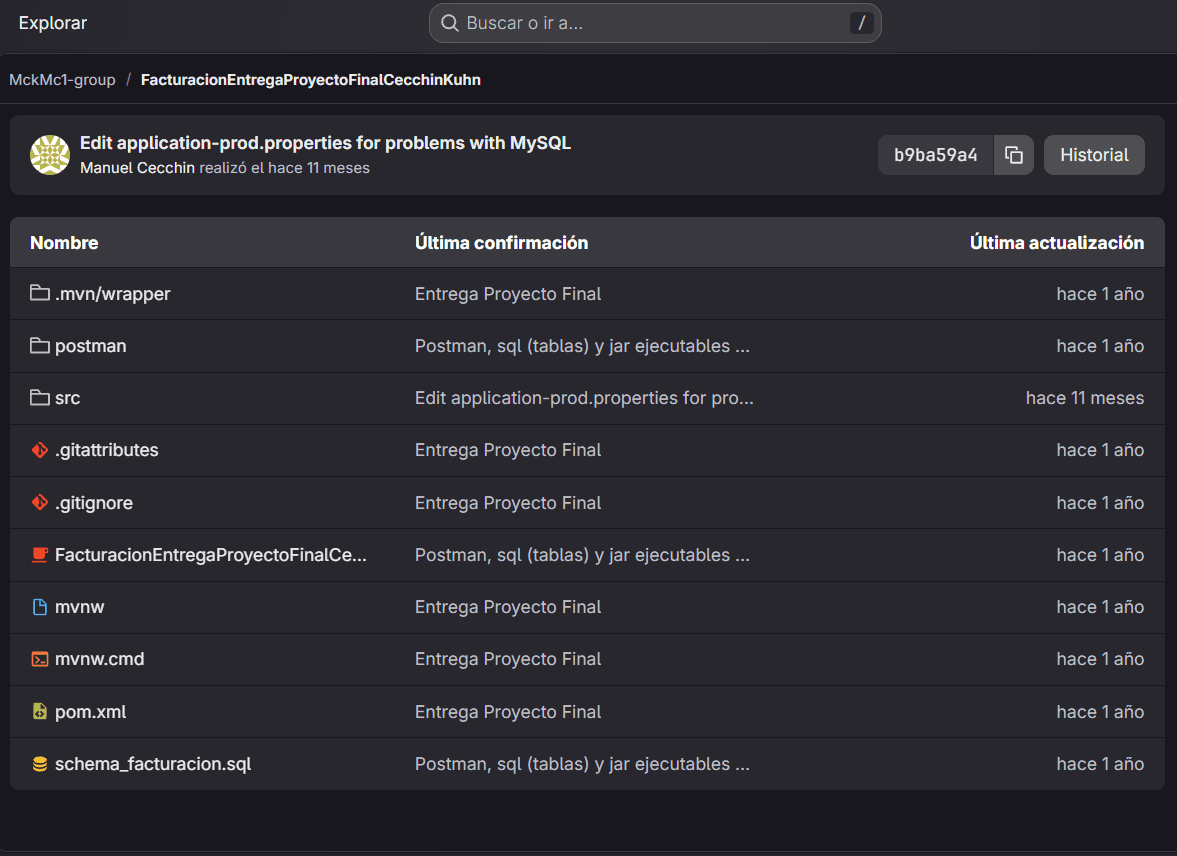Go to MckMc1-group breadcrumb
The width and height of the screenshot is (1177, 856).
coord(62,80)
